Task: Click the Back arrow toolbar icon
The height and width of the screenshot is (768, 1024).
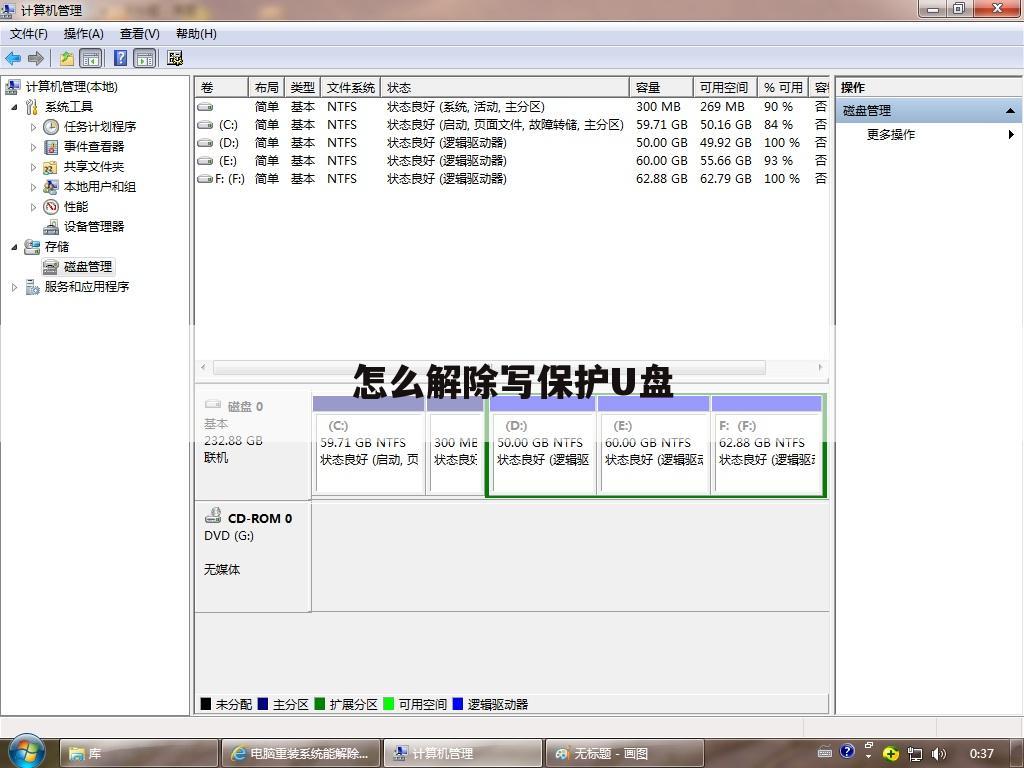Action: pyautogui.click(x=13, y=58)
